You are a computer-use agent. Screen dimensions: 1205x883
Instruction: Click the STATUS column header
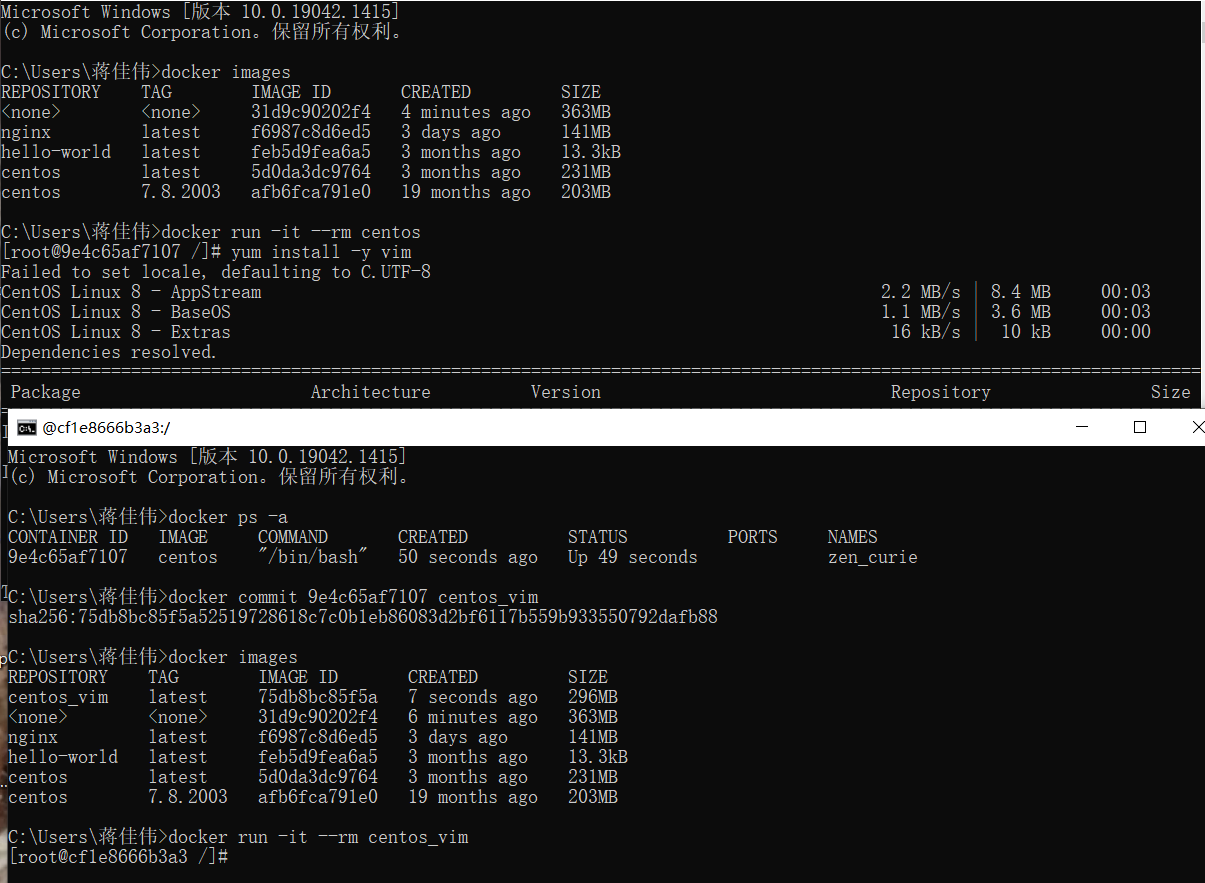tap(598, 537)
